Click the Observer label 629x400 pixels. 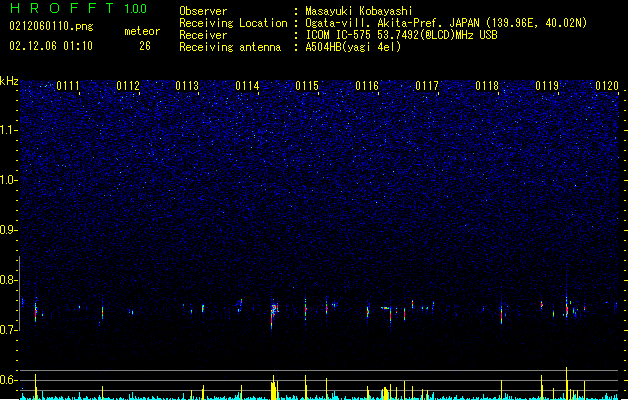pyautogui.click(x=203, y=11)
